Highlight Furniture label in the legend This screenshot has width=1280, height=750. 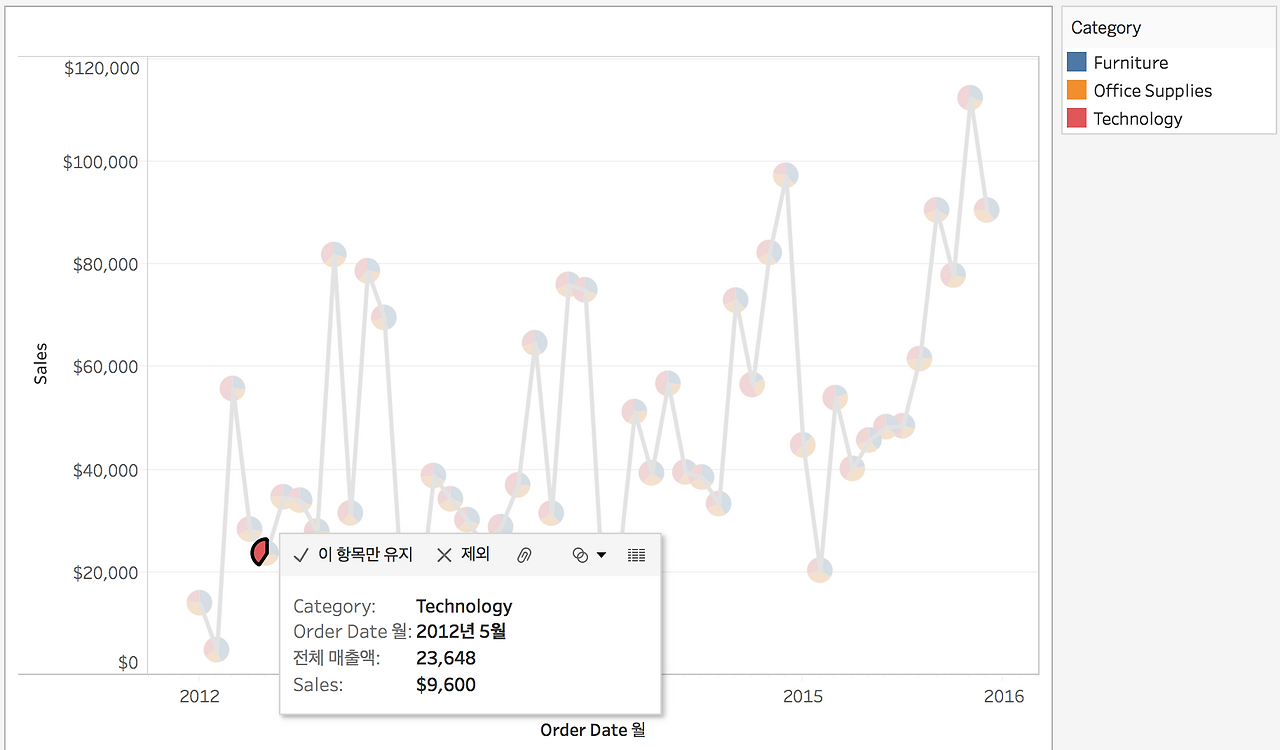tap(1130, 62)
